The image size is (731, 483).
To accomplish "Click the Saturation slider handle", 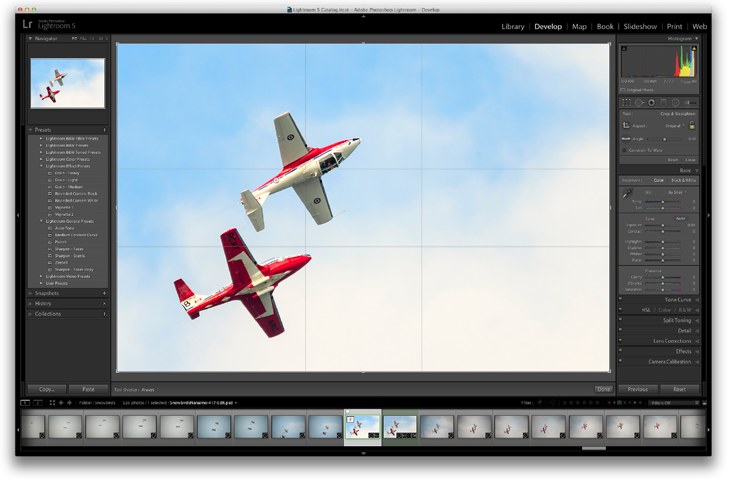I will click(x=662, y=290).
